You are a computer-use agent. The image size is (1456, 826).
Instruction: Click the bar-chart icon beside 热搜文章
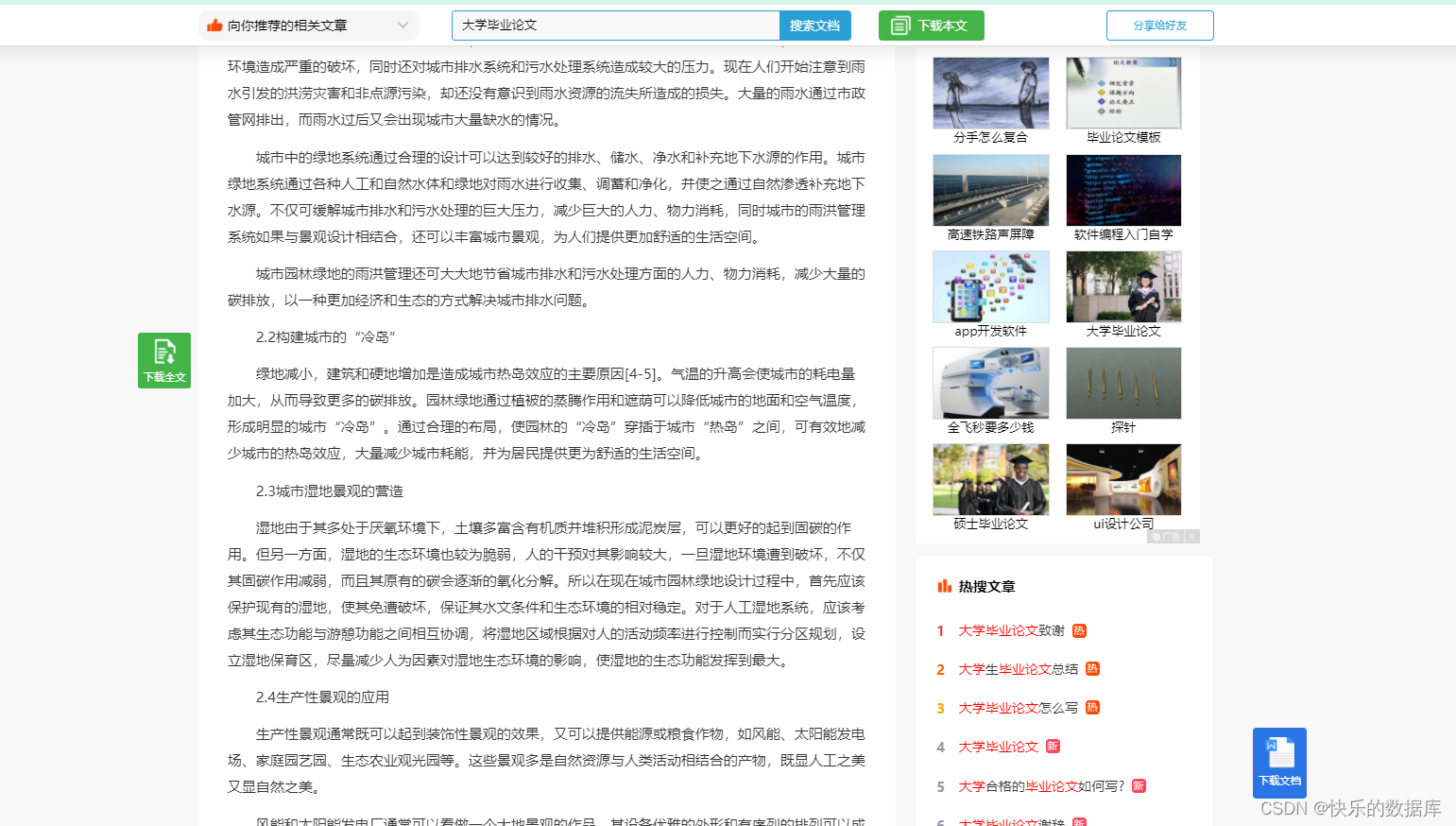click(x=945, y=586)
